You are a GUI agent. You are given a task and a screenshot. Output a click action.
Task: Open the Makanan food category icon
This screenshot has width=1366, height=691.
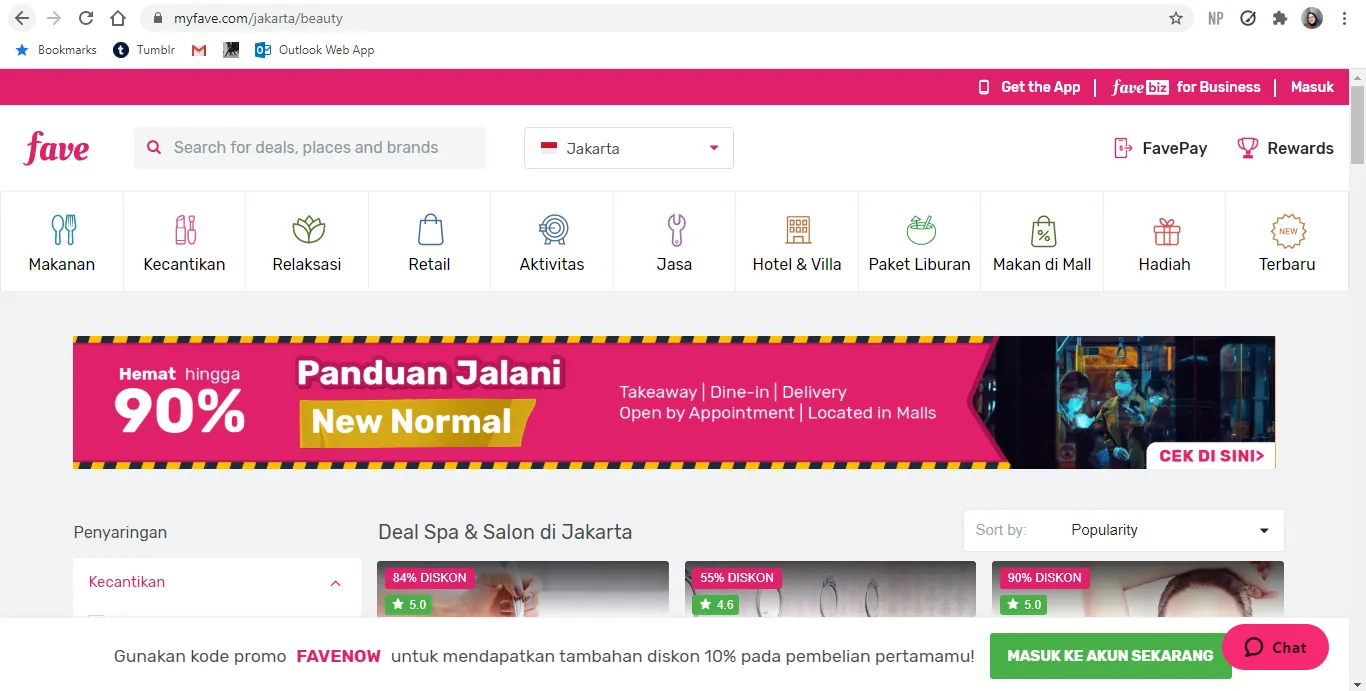coord(63,230)
